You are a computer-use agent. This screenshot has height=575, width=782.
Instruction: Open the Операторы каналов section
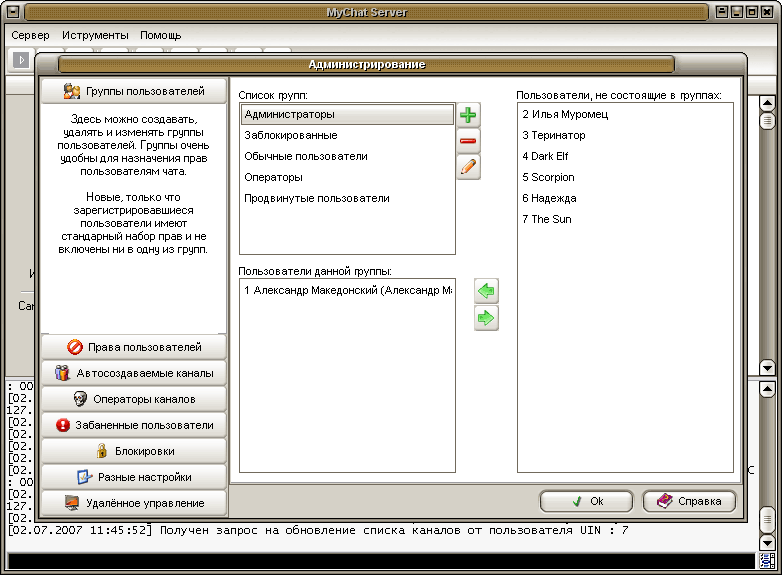134,399
